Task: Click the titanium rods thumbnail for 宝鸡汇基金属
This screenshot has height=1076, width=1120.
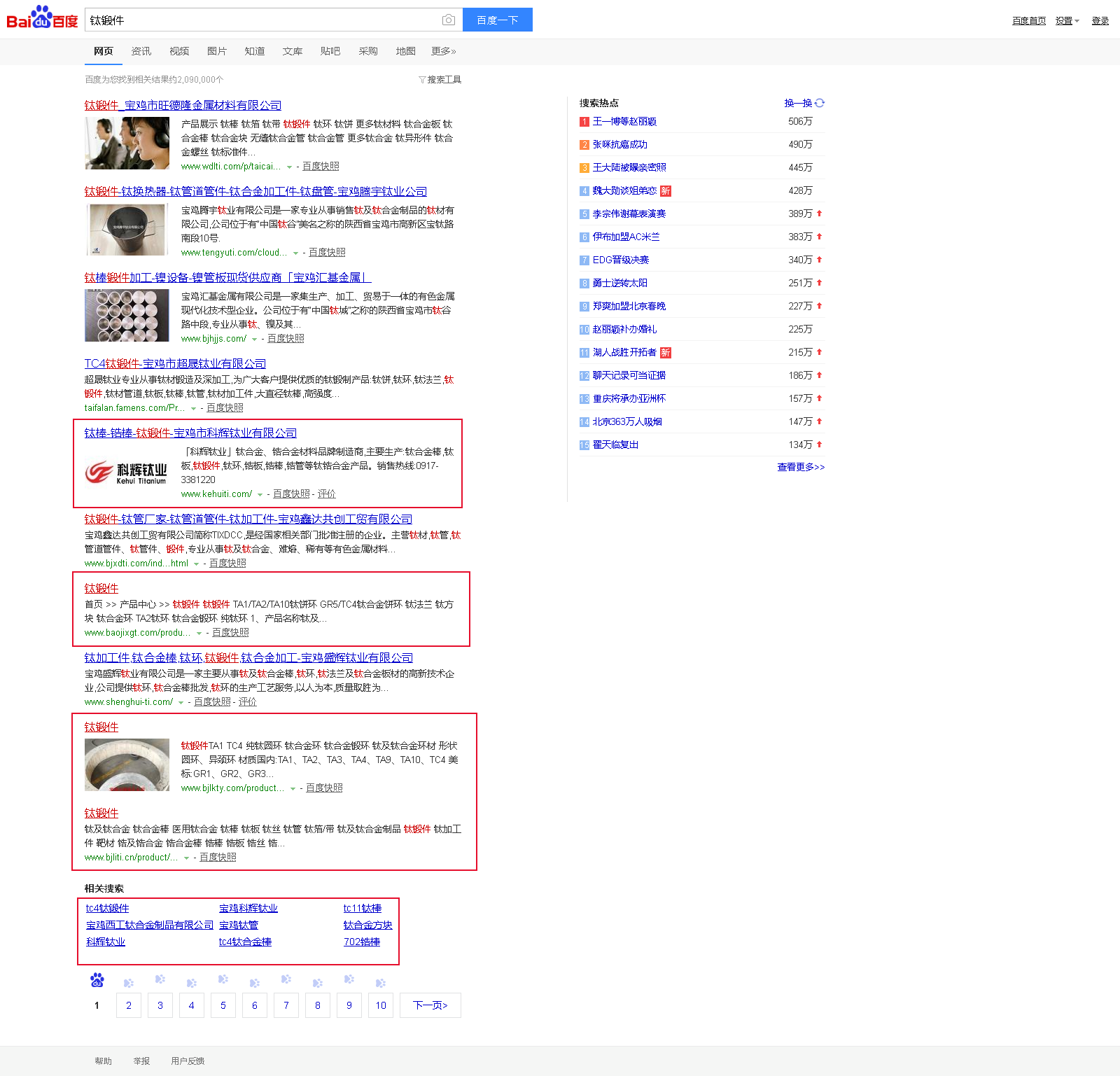Action: click(x=127, y=316)
